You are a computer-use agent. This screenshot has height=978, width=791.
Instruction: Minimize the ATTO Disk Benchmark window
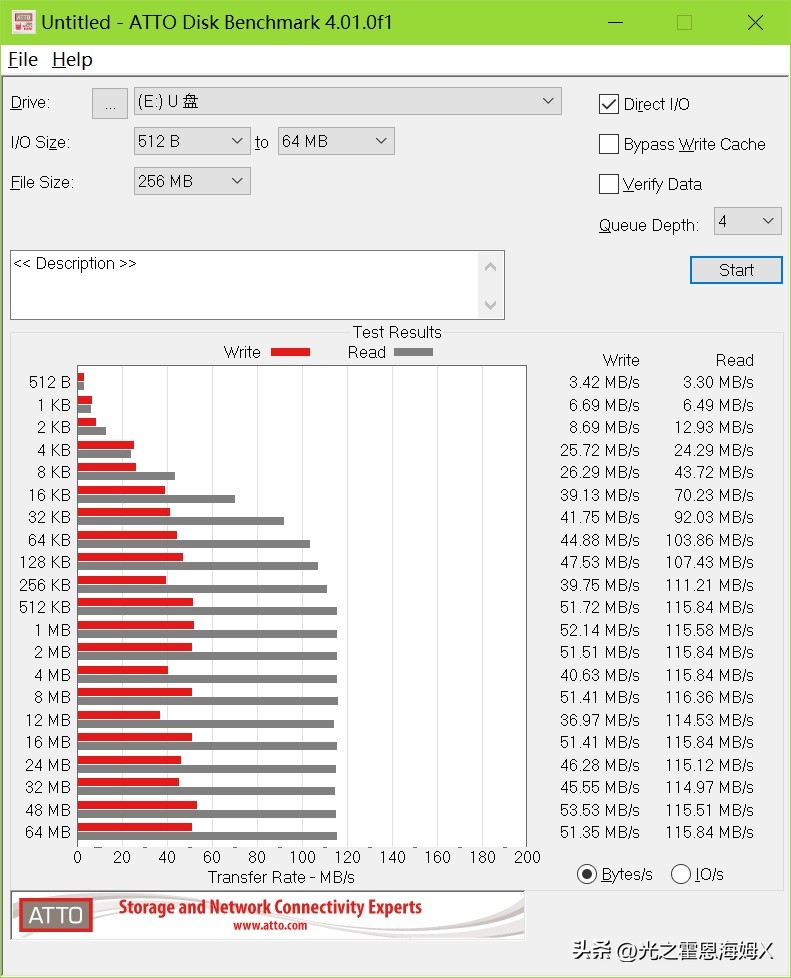pos(616,22)
